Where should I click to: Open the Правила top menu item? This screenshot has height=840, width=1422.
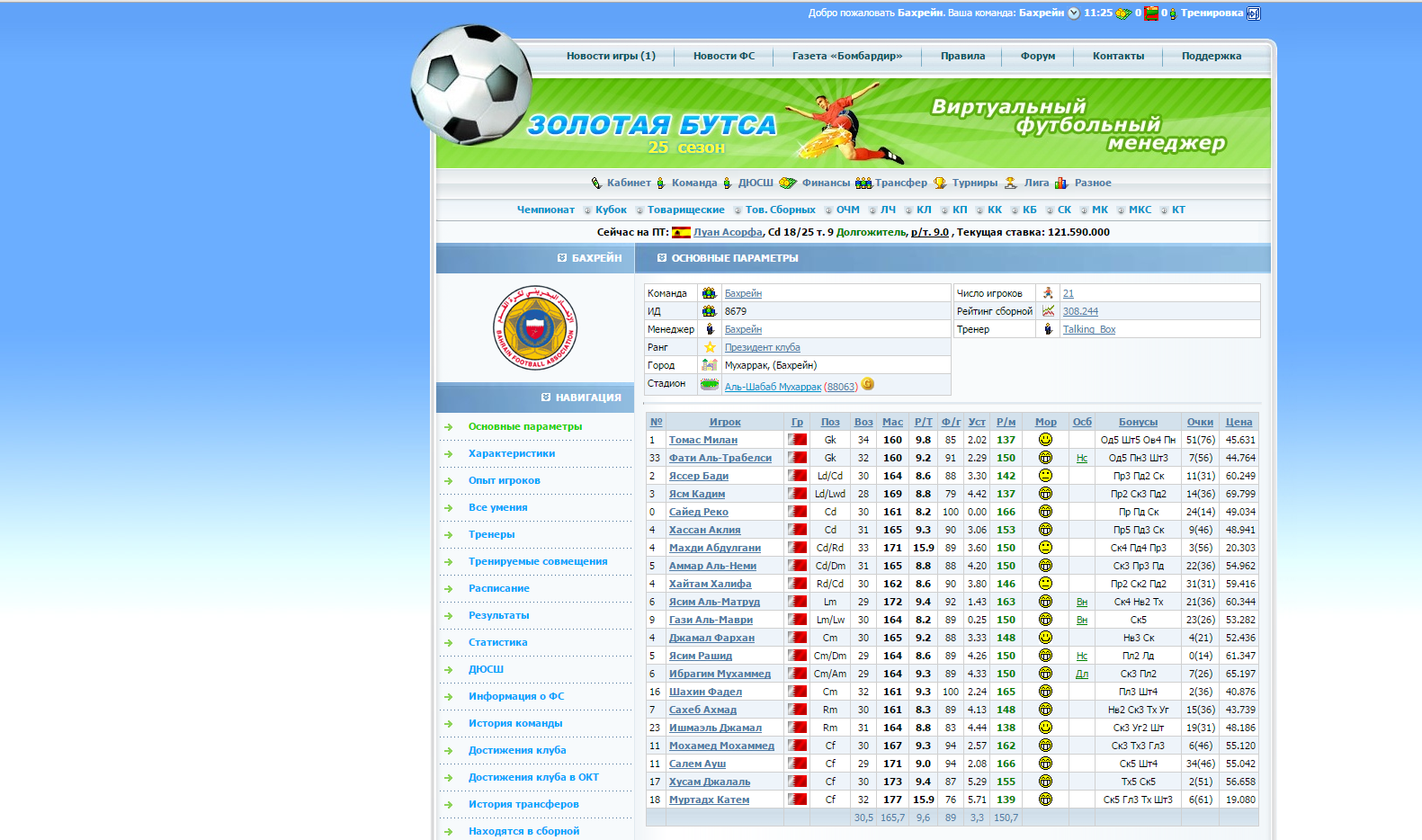tap(962, 56)
